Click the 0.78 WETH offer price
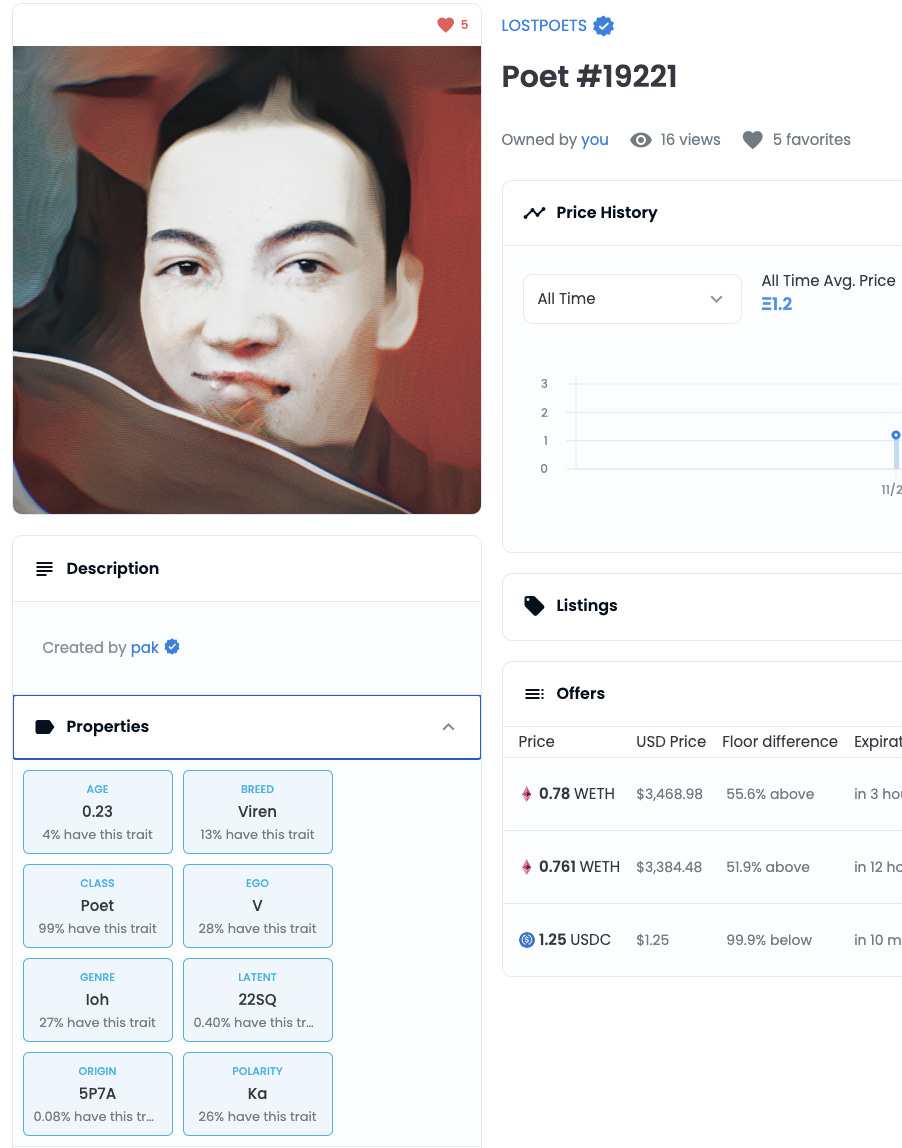902x1148 pixels. point(577,794)
